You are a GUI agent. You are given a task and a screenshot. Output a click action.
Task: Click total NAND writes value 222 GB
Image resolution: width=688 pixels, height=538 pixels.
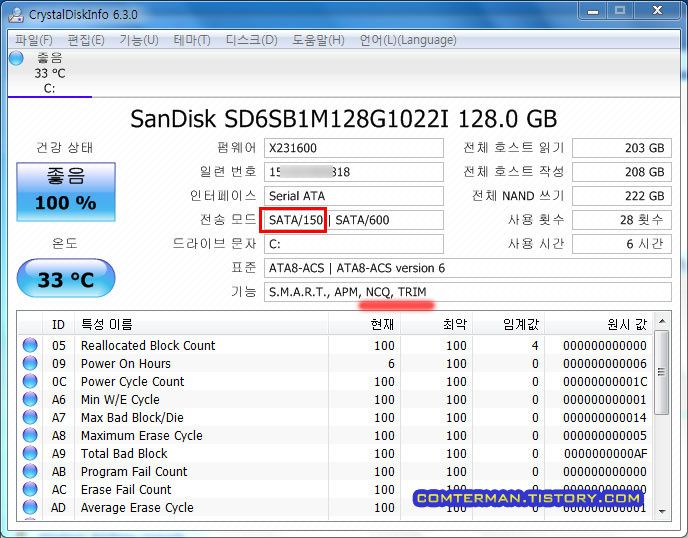point(622,196)
